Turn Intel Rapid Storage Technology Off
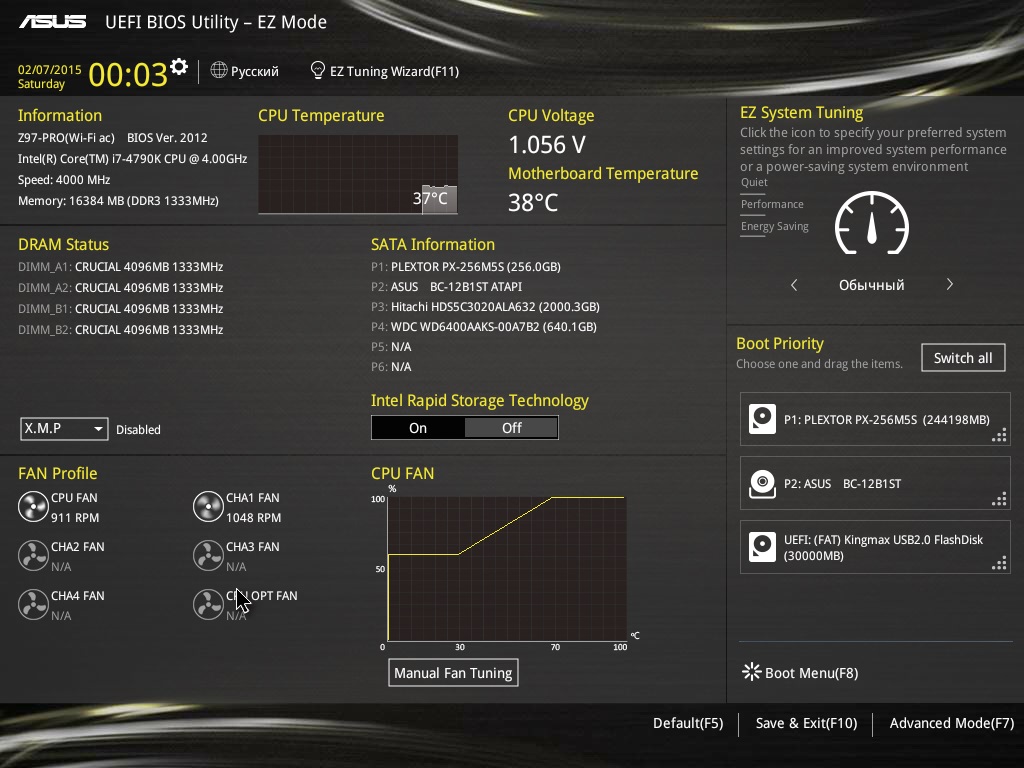This screenshot has height=768, width=1024. [x=511, y=428]
